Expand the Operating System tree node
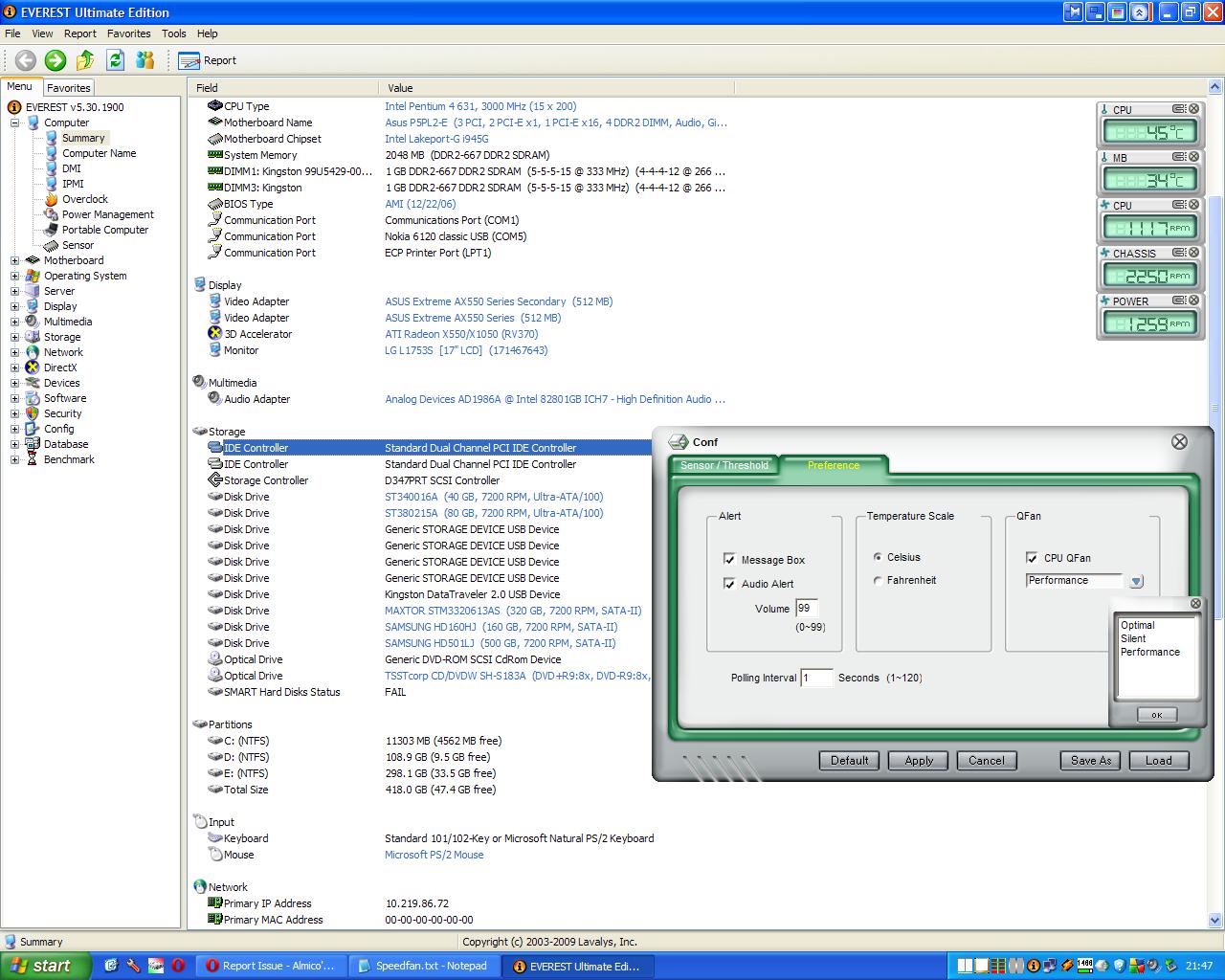The image size is (1225, 980). click(14, 276)
